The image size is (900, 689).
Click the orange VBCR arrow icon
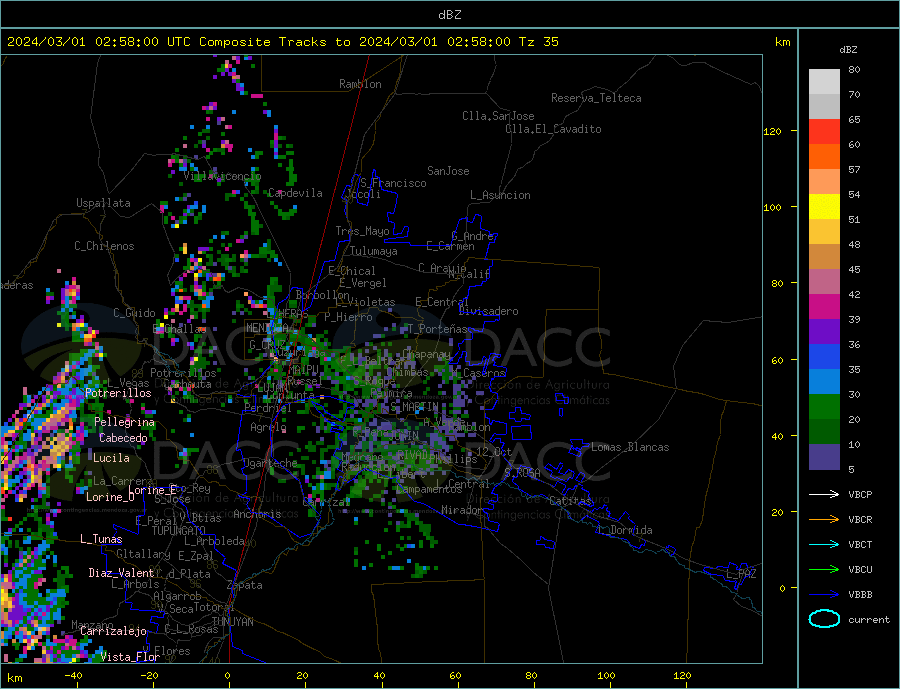point(824,520)
